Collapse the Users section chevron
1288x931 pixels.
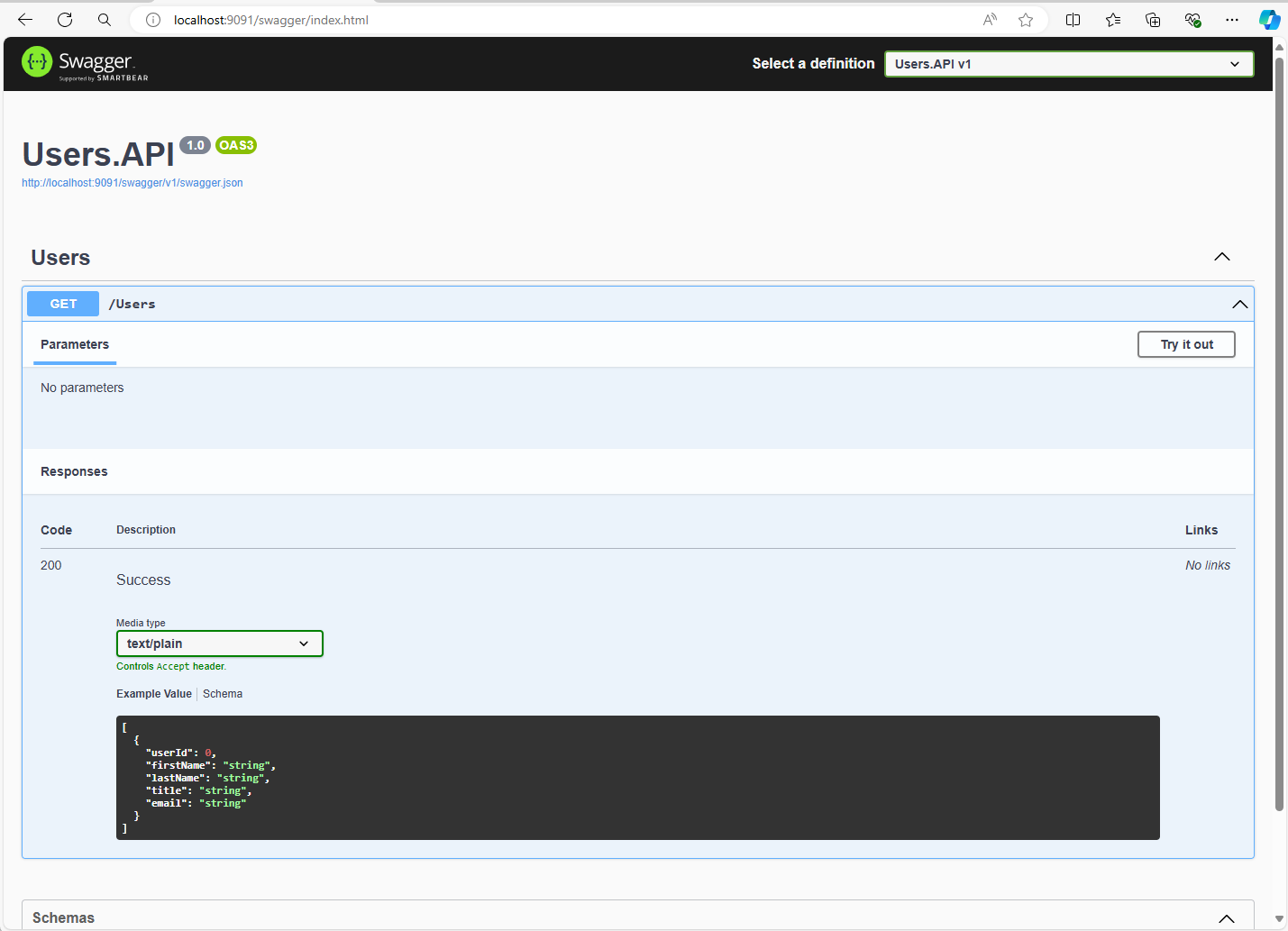click(x=1222, y=257)
